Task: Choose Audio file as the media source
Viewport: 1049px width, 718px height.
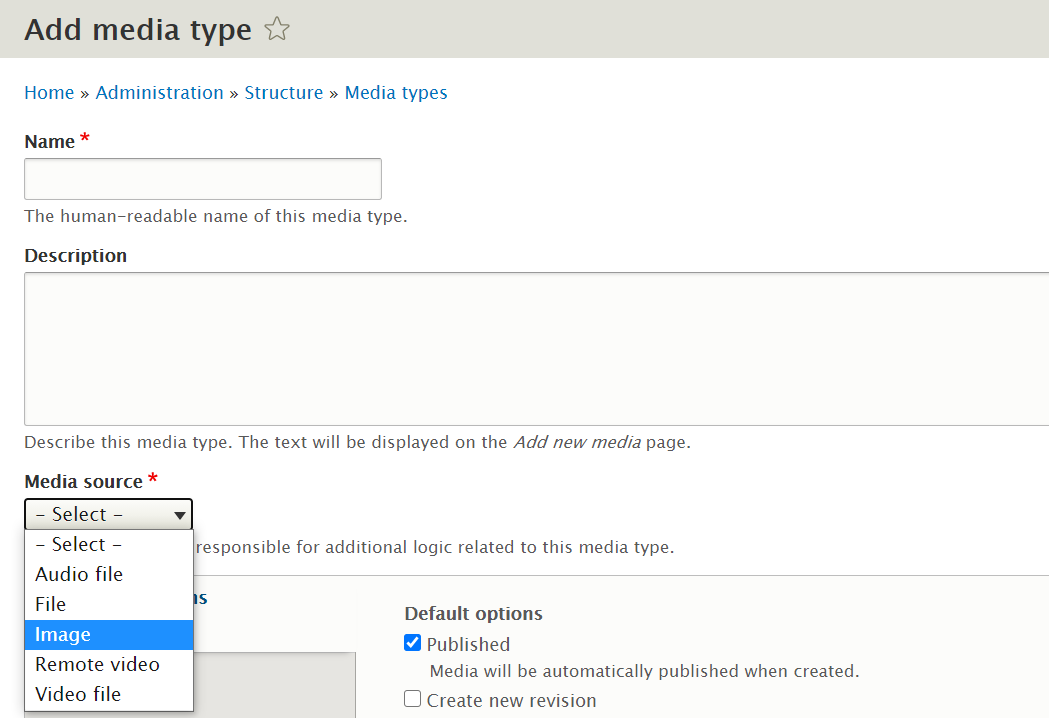Action: point(79,574)
